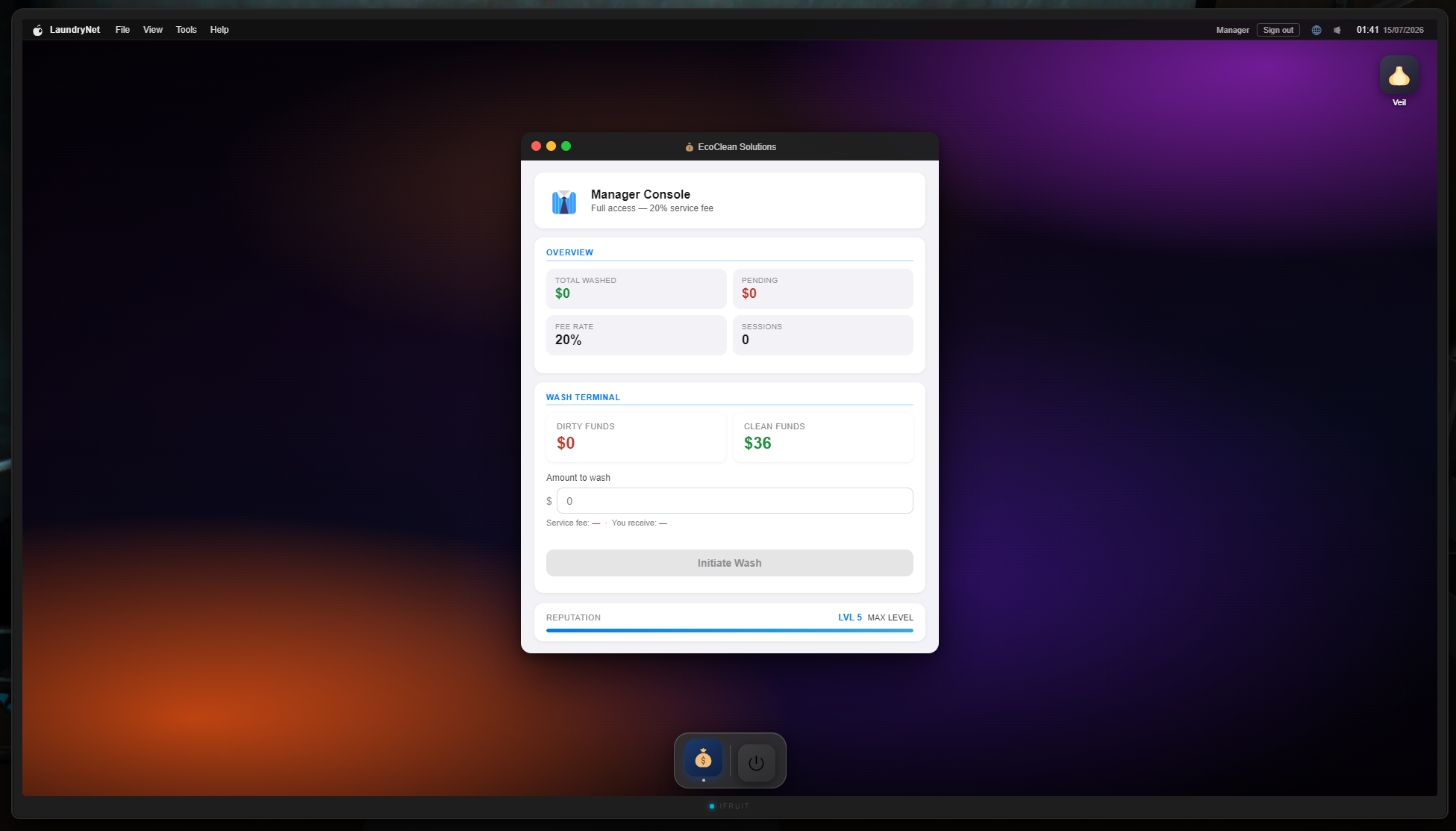This screenshot has width=1456, height=831.
Task: Open the Help menu
Action: 219,30
